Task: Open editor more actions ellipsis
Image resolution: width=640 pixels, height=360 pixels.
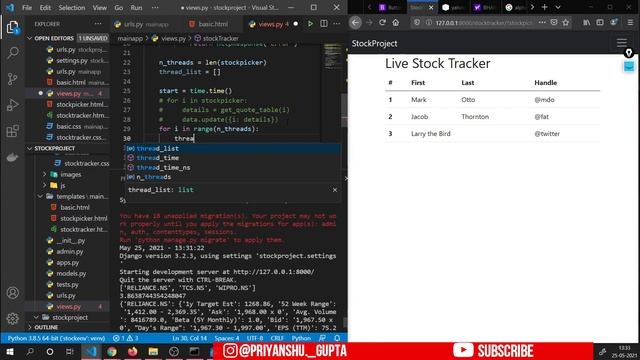Action: tap(337, 24)
